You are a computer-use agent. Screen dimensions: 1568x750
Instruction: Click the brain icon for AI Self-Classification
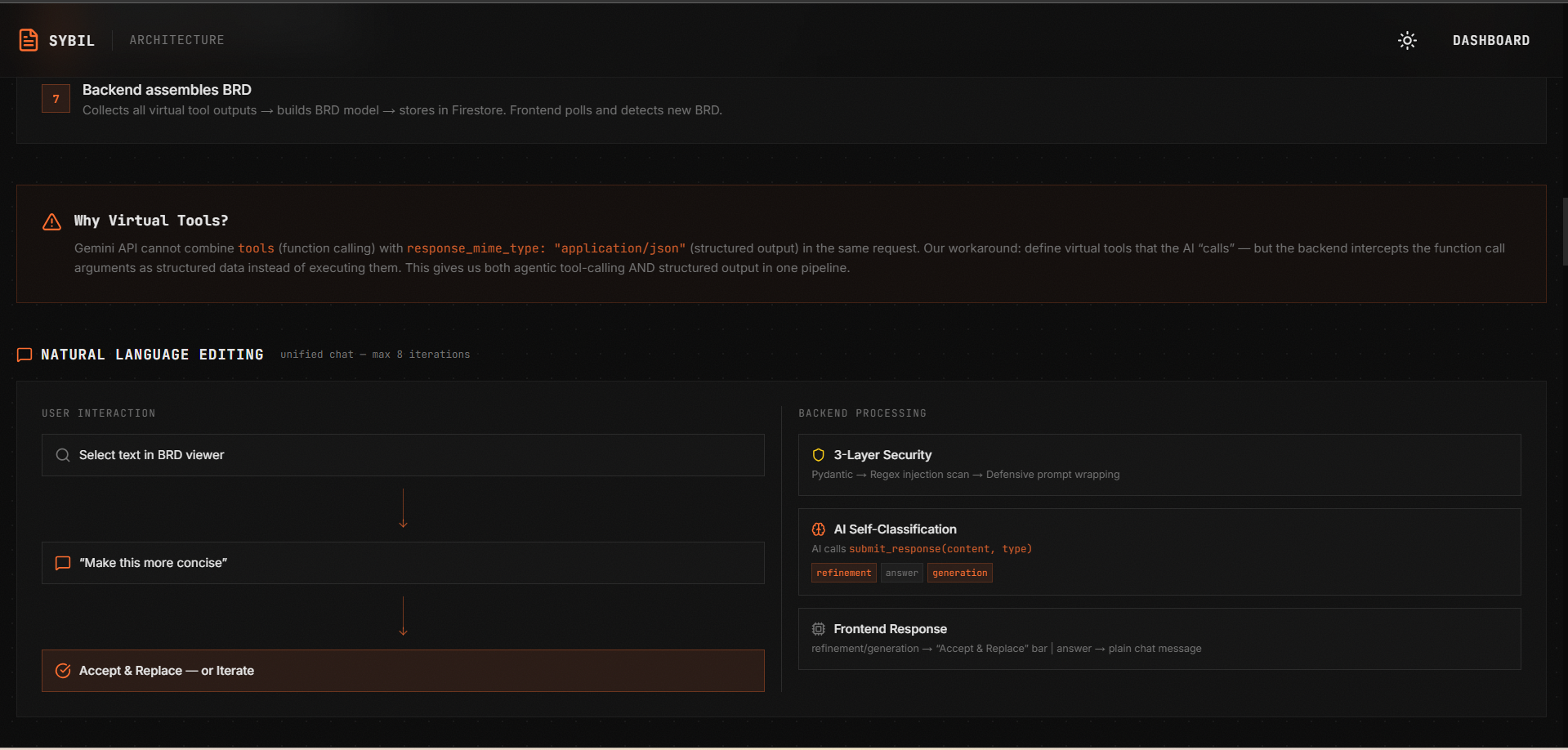pos(818,529)
